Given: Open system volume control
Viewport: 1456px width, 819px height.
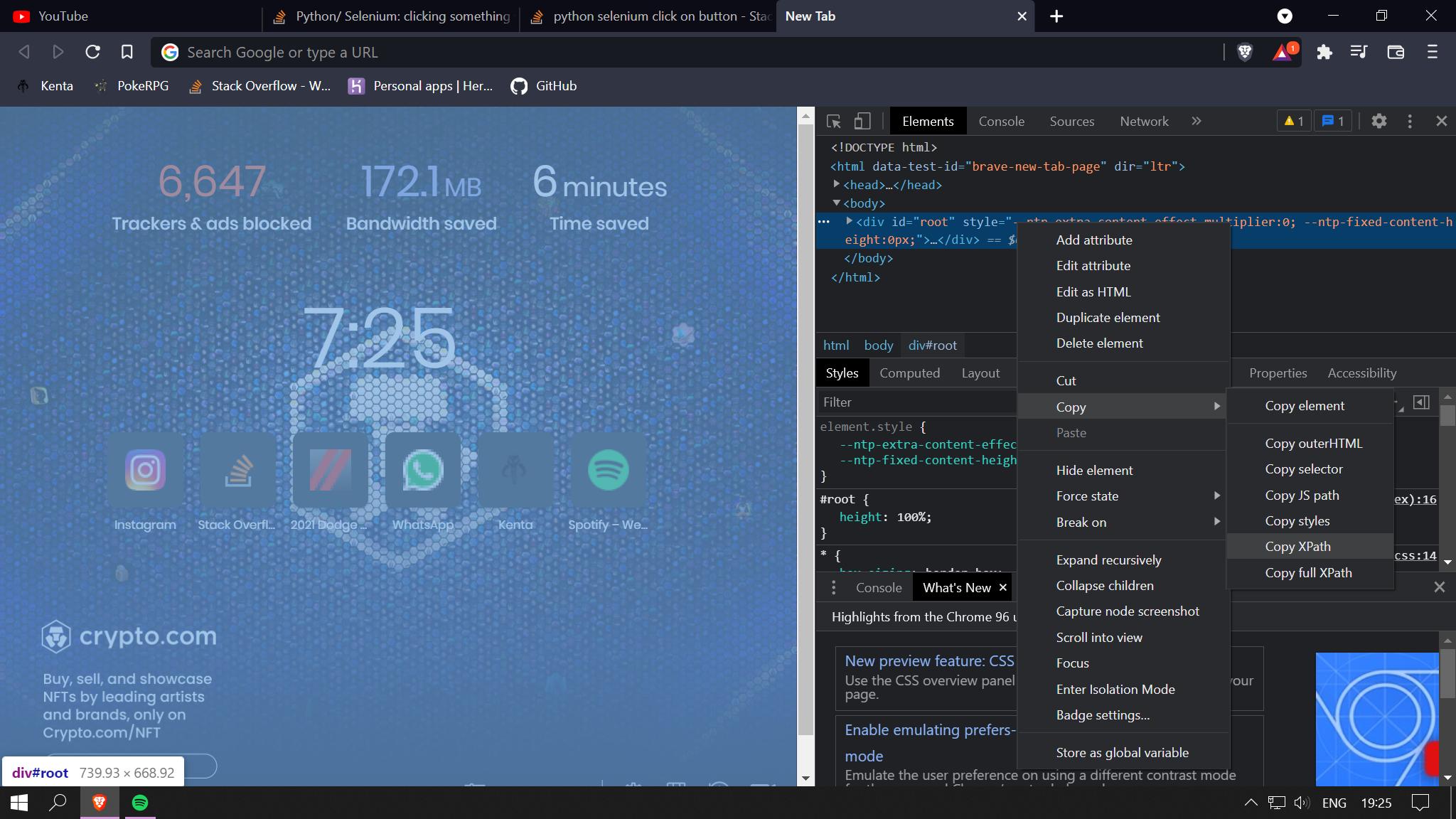Looking at the screenshot, I should point(1302,803).
